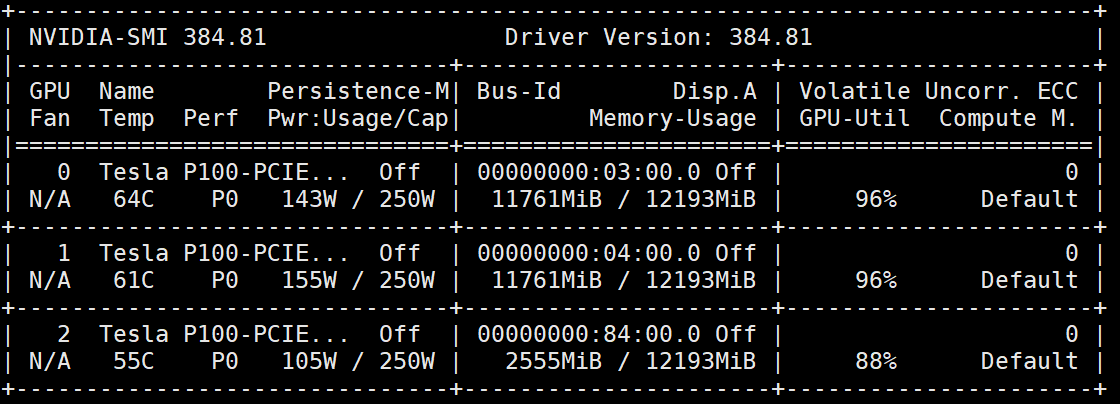This screenshot has height=404, width=1120.
Task: Click the 64C temperature value
Action: pyautogui.click(x=134, y=199)
